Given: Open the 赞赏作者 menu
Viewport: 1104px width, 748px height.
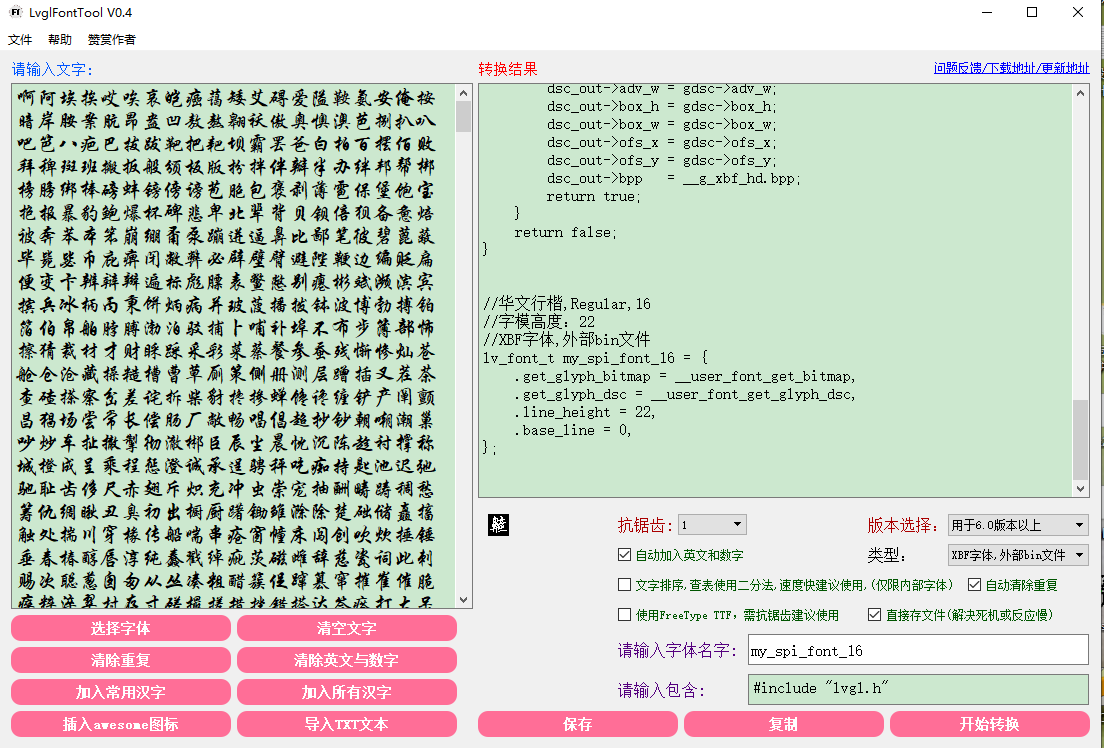Looking at the screenshot, I should click(111, 40).
